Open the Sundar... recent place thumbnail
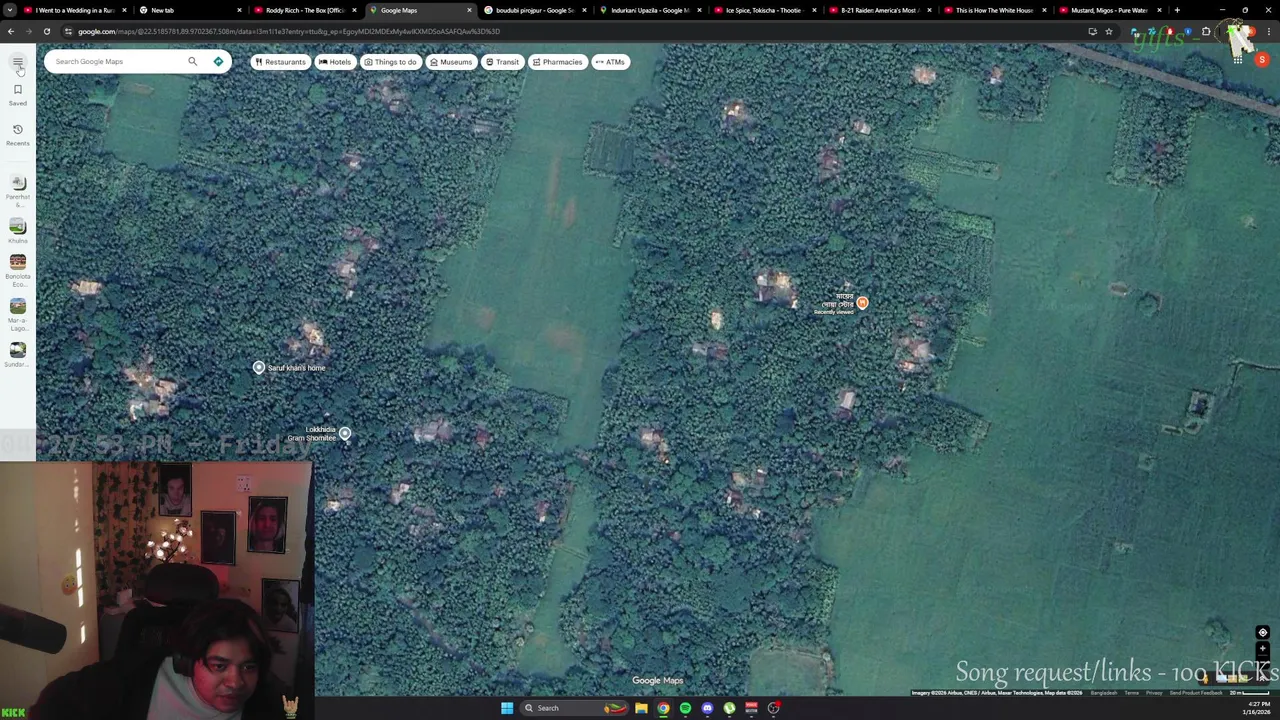Image resolution: width=1280 pixels, height=720 pixels. tap(17, 349)
